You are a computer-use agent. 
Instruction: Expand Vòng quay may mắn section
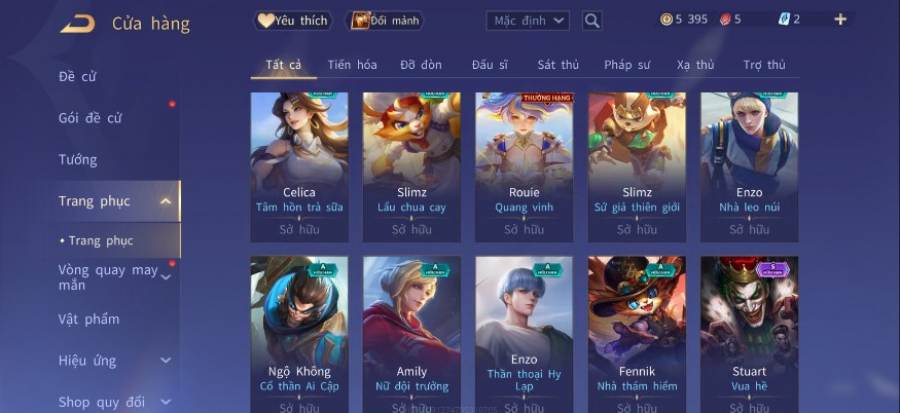(x=165, y=278)
